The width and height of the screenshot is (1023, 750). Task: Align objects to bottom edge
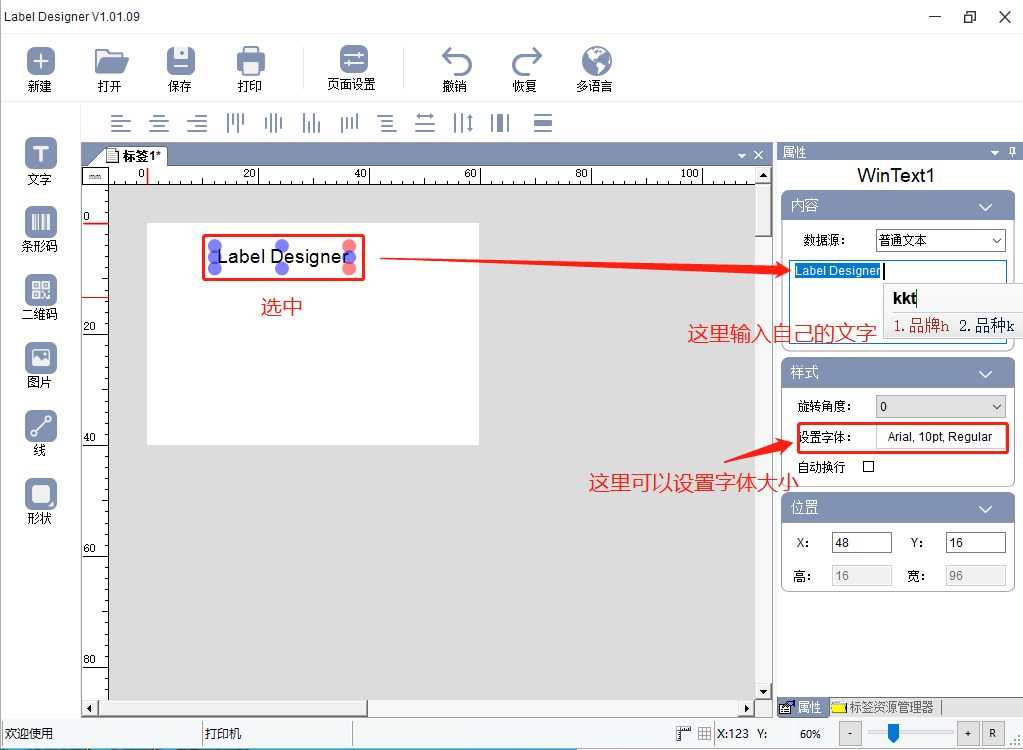[x=311, y=123]
